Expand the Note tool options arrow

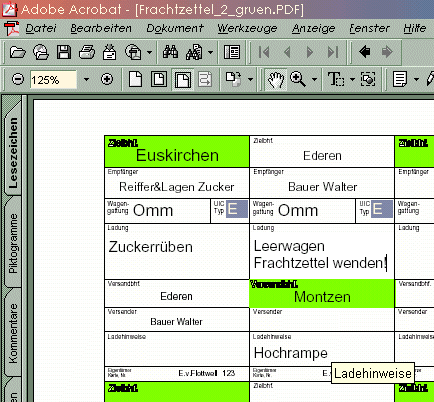[416, 79]
